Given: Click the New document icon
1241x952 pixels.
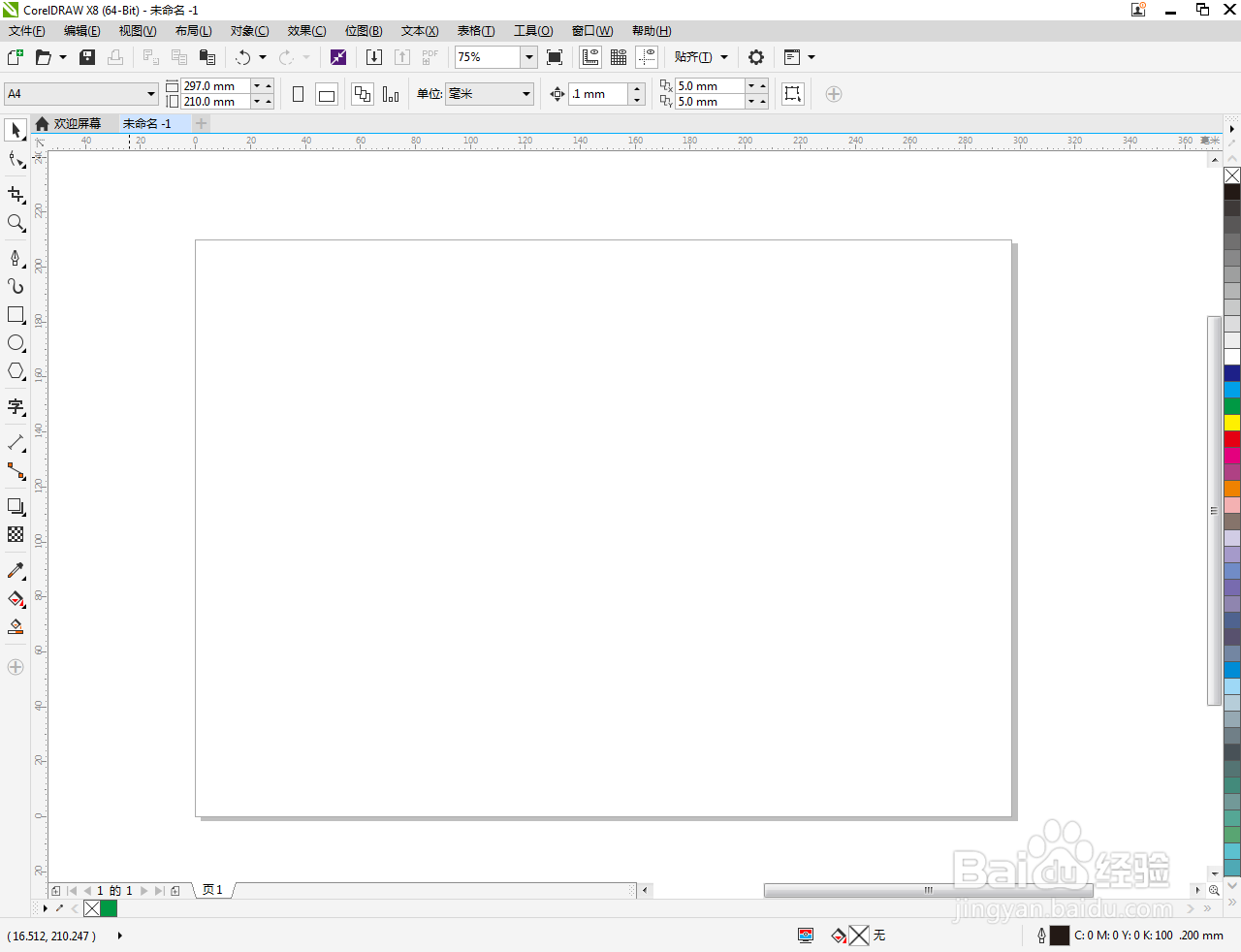Looking at the screenshot, I should click(x=16, y=57).
